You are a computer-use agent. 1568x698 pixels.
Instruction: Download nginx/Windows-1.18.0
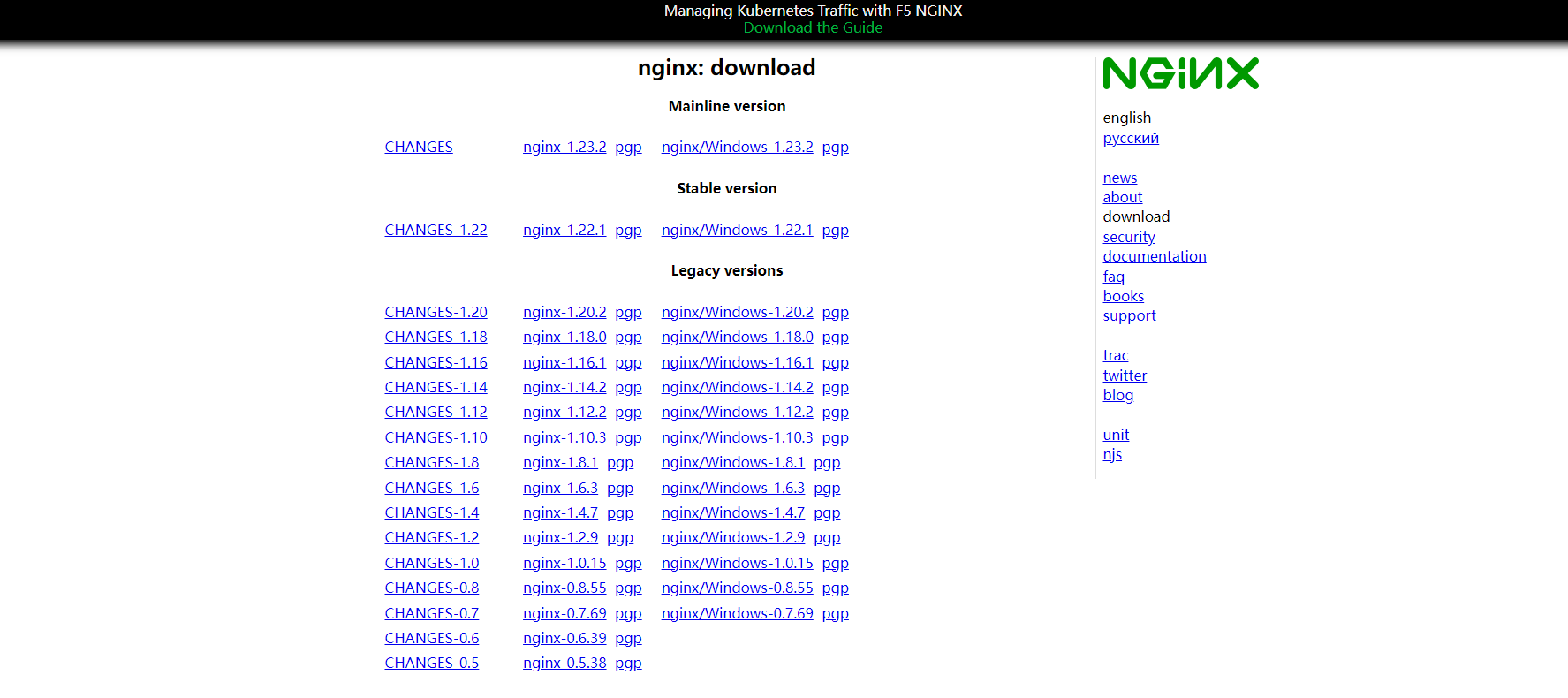(737, 337)
